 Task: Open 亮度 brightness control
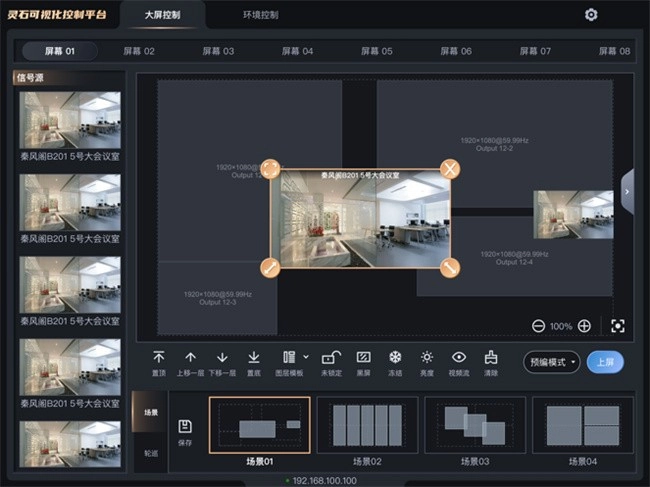point(427,358)
